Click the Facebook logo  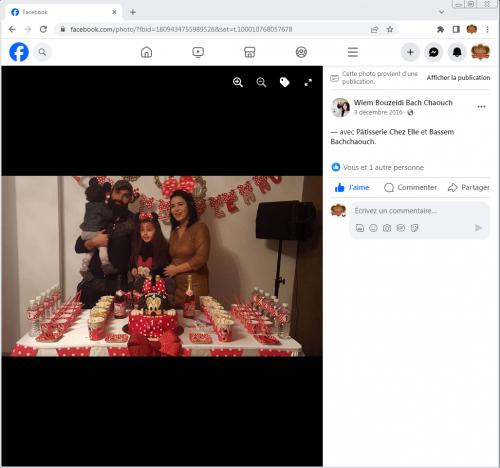(x=19, y=52)
